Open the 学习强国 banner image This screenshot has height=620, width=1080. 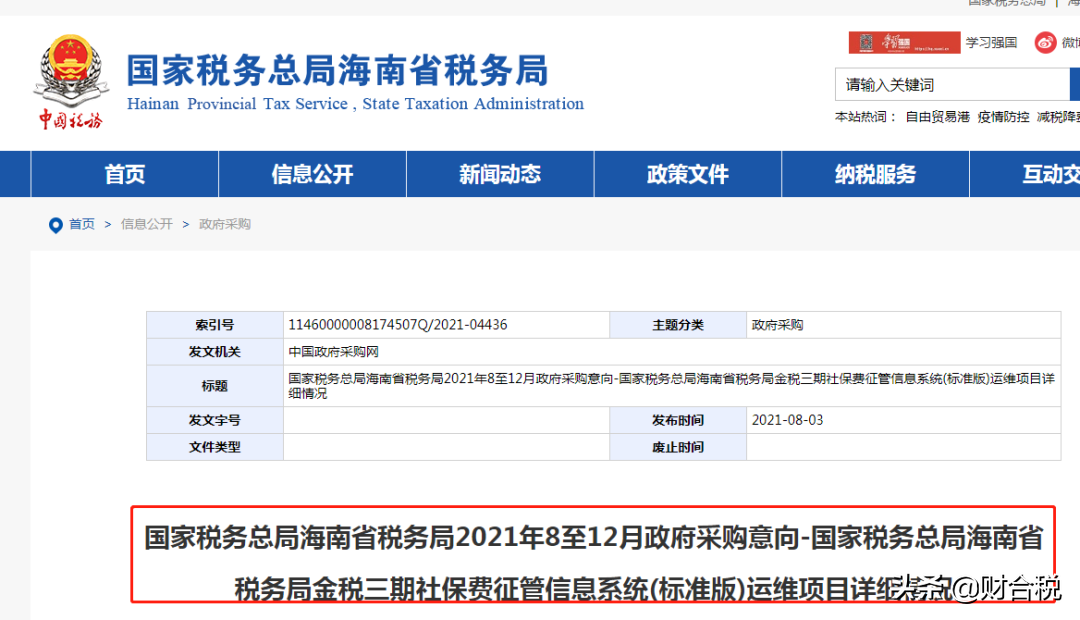[x=904, y=42]
